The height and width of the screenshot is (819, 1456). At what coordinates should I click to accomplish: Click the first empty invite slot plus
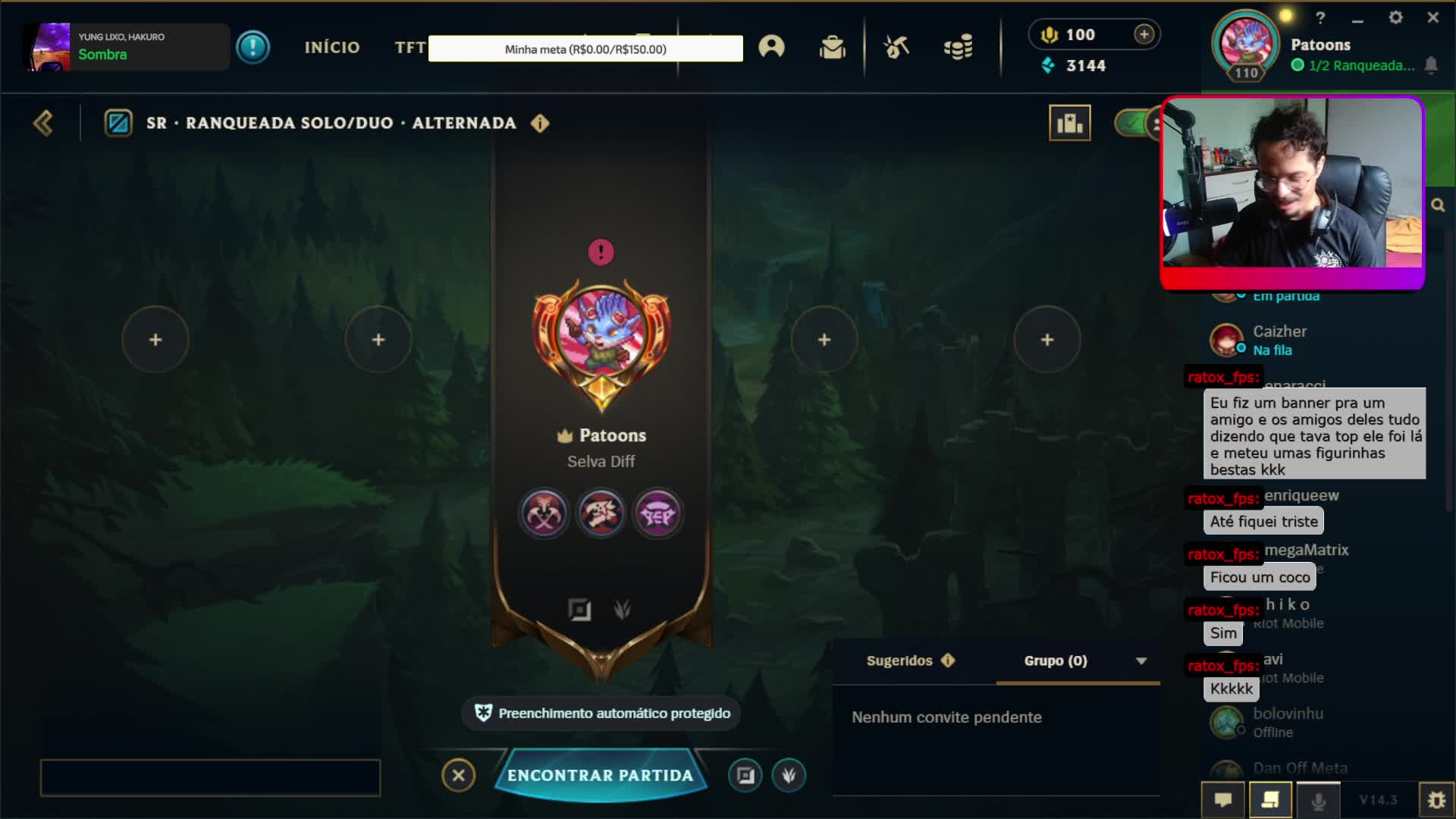[x=155, y=340]
